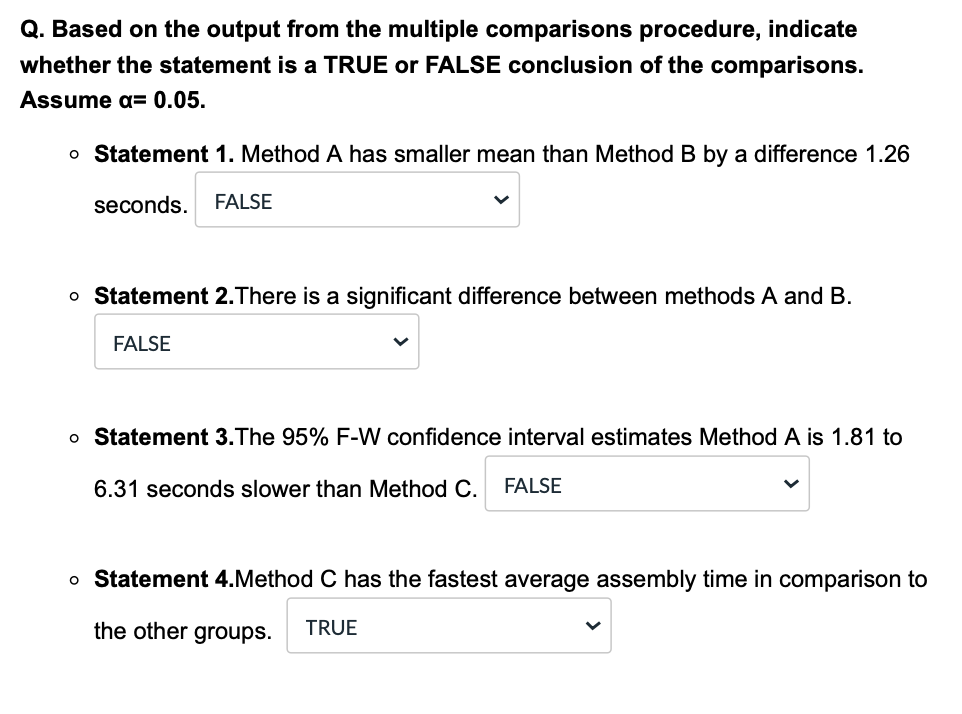Click the question heading mentioning multiple comparisons
Image resolution: width=962 pixels, height=714 pixels.
coord(437,29)
